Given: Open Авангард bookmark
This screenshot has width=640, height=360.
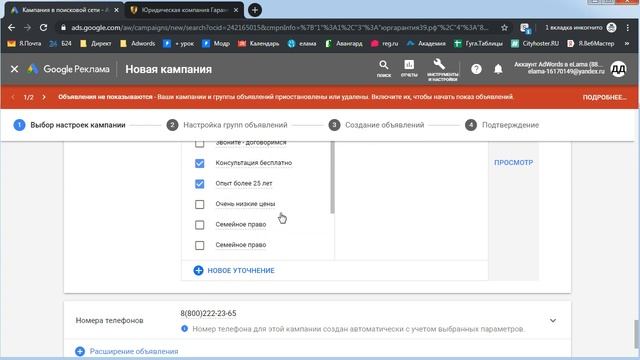Looking at the screenshot, I should [x=344, y=43].
